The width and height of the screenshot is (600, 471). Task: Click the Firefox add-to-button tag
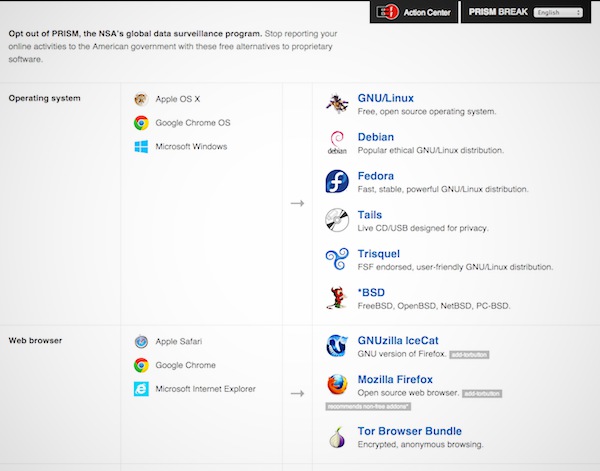(482, 394)
